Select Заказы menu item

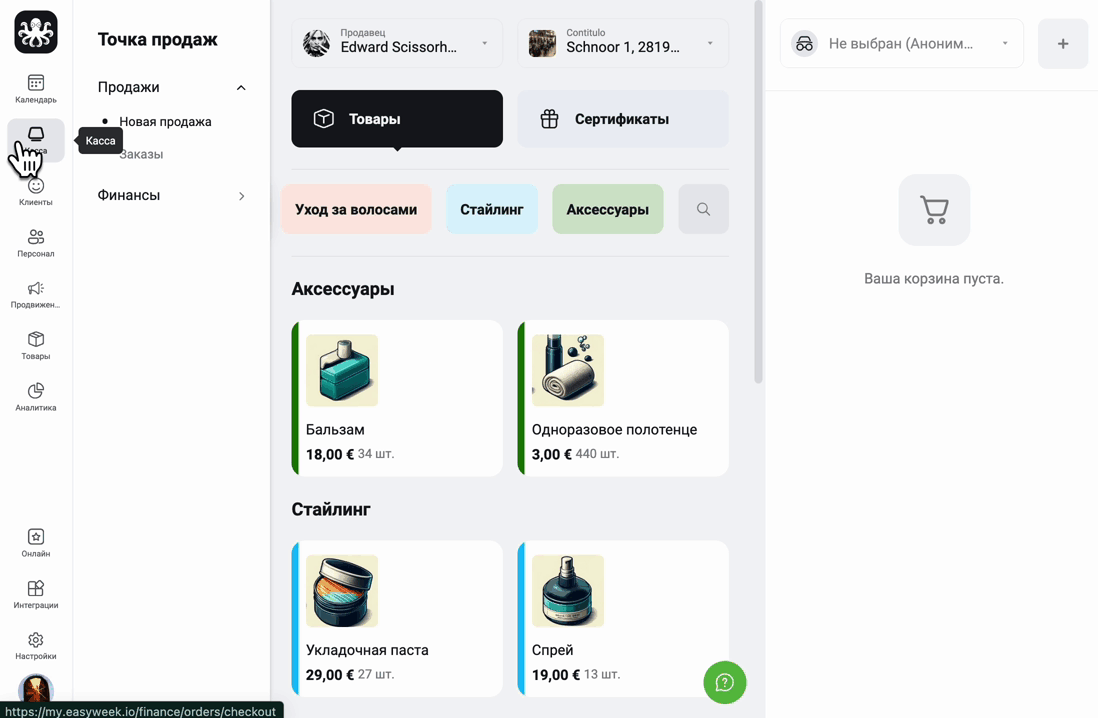click(x=141, y=154)
